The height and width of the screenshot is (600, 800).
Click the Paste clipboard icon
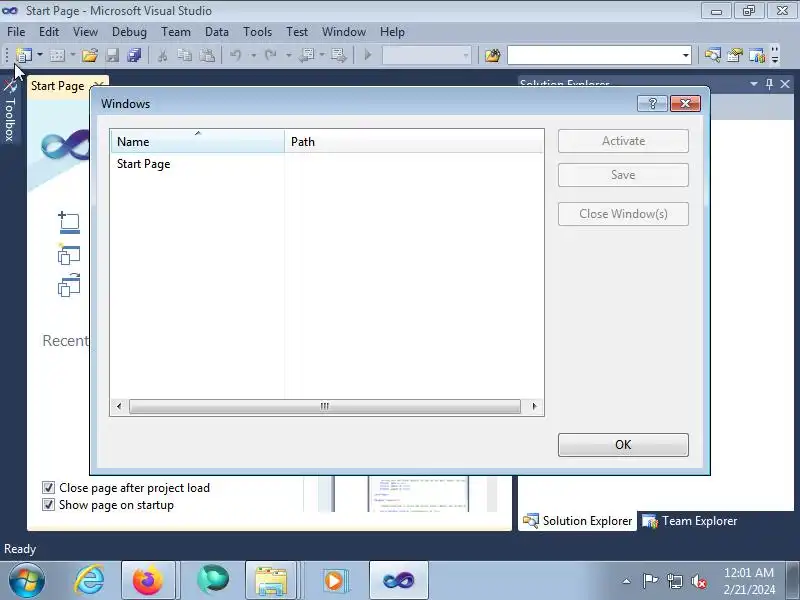[207, 55]
